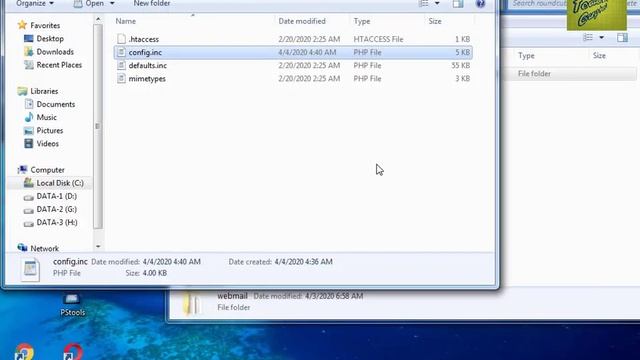Click the red desktop shortcut icon beside Chrome
The height and width of the screenshot is (360, 640).
[73, 352]
